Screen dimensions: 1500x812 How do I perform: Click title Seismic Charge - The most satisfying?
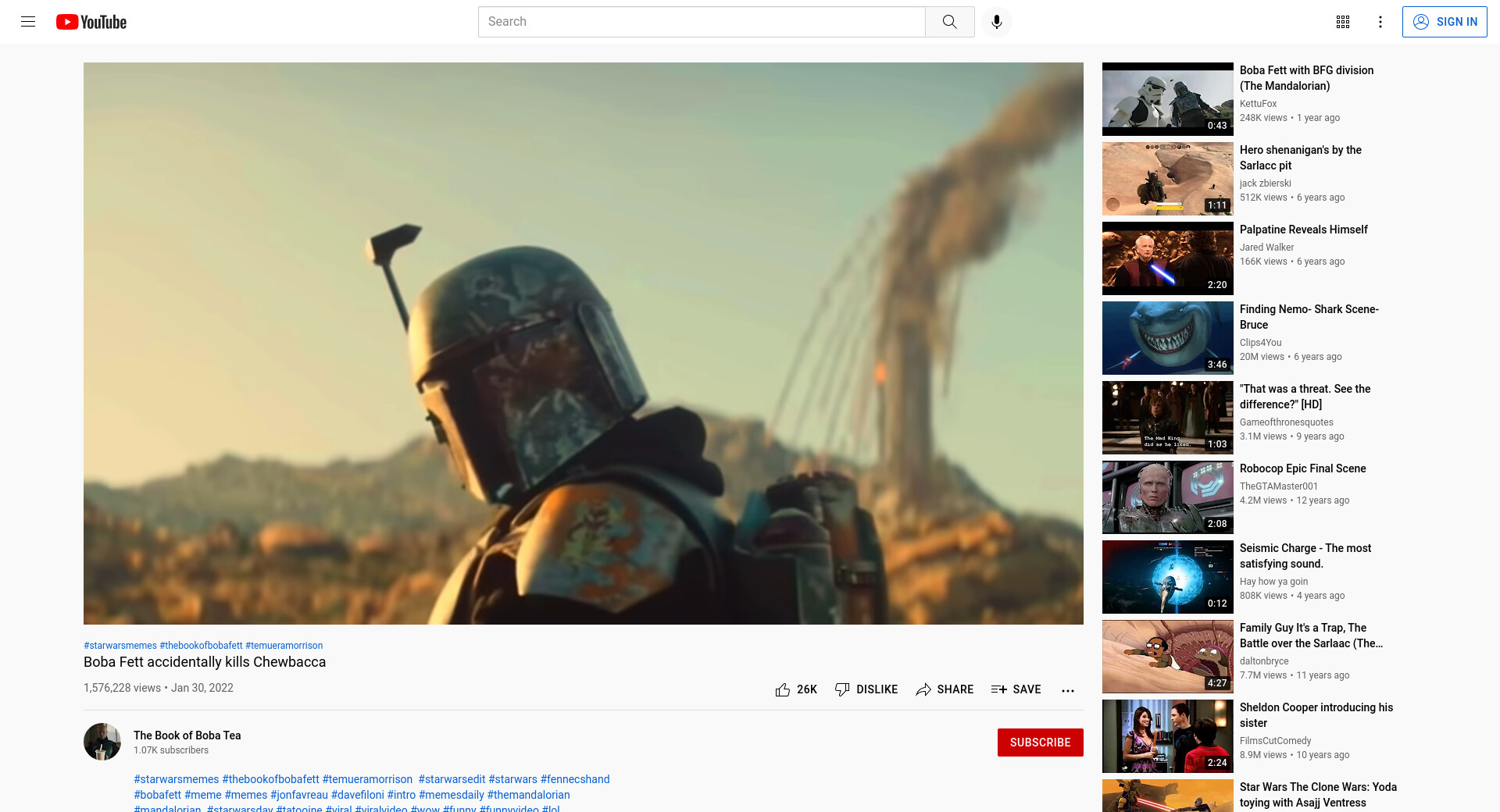tap(1305, 556)
